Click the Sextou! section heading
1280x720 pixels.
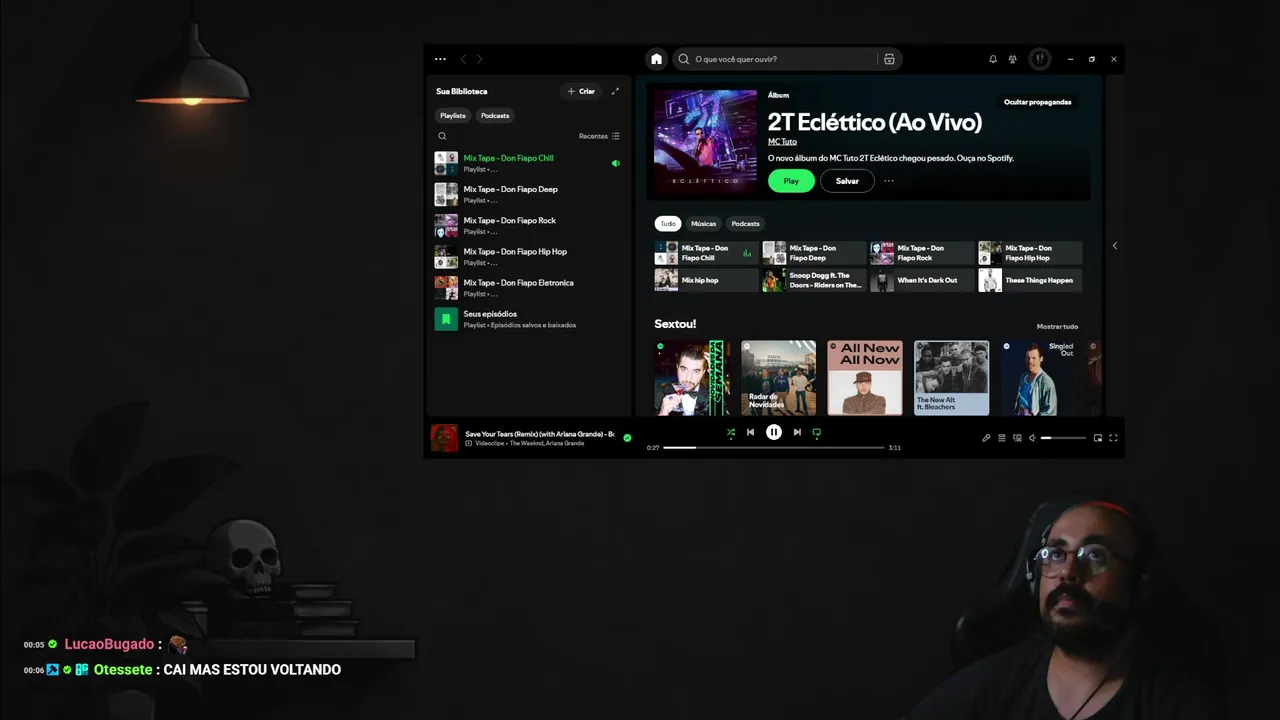(x=675, y=324)
